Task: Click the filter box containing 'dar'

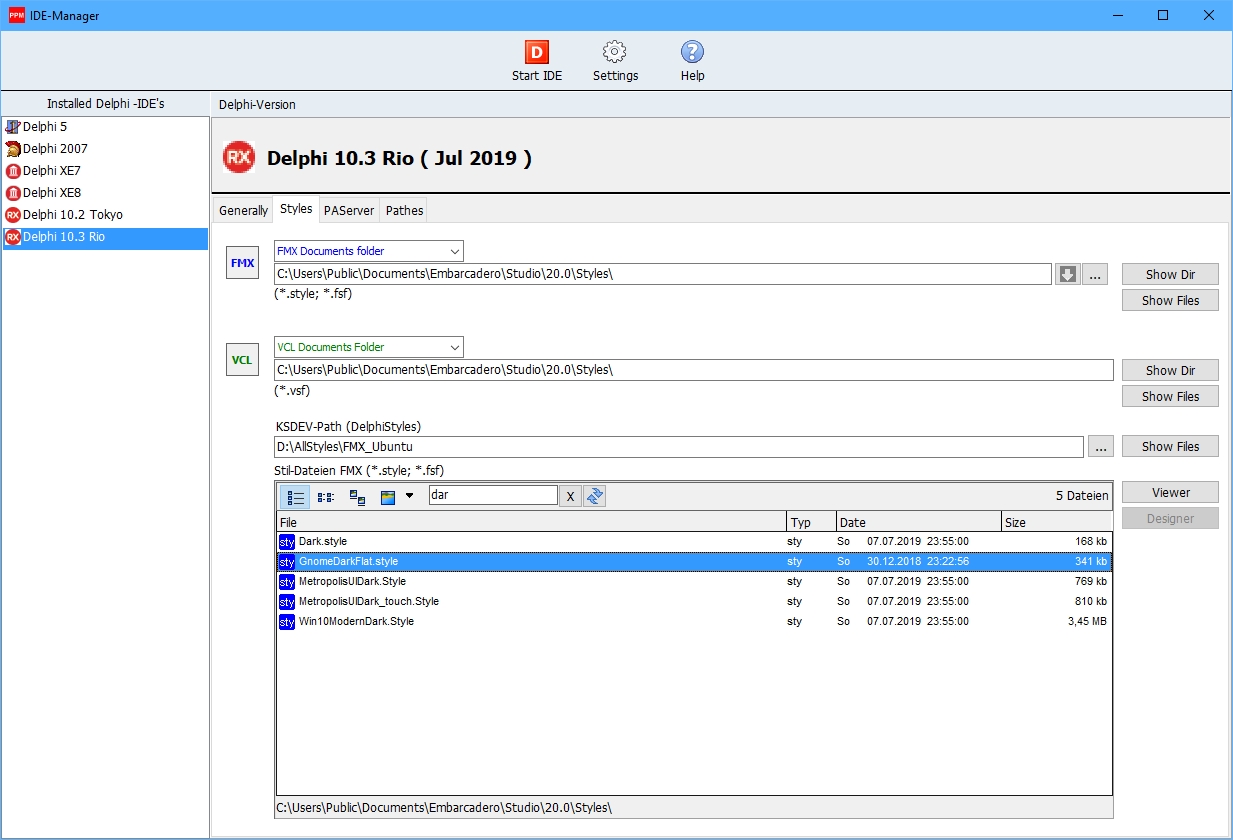Action: pos(493,495)
